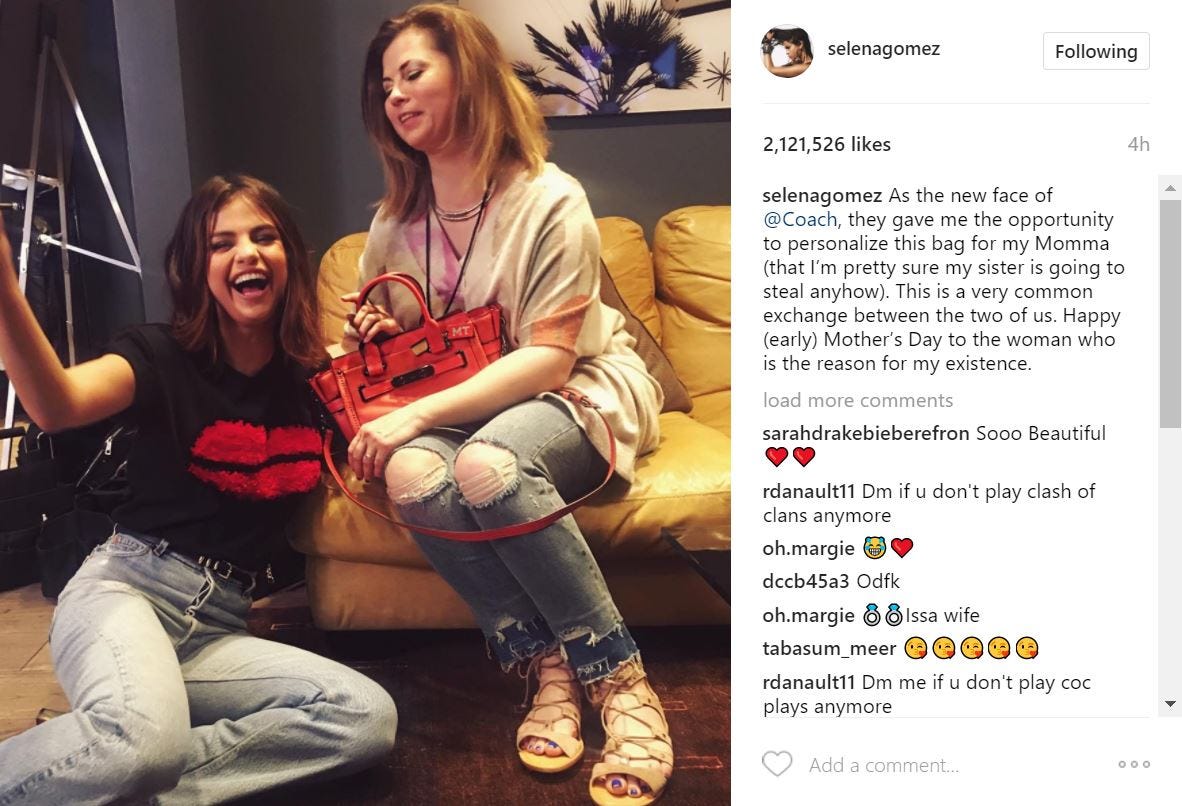Click the scrollbar down arrow in comments
The height and width of the screenshot is (806, 1182).
click(1170, 704)
